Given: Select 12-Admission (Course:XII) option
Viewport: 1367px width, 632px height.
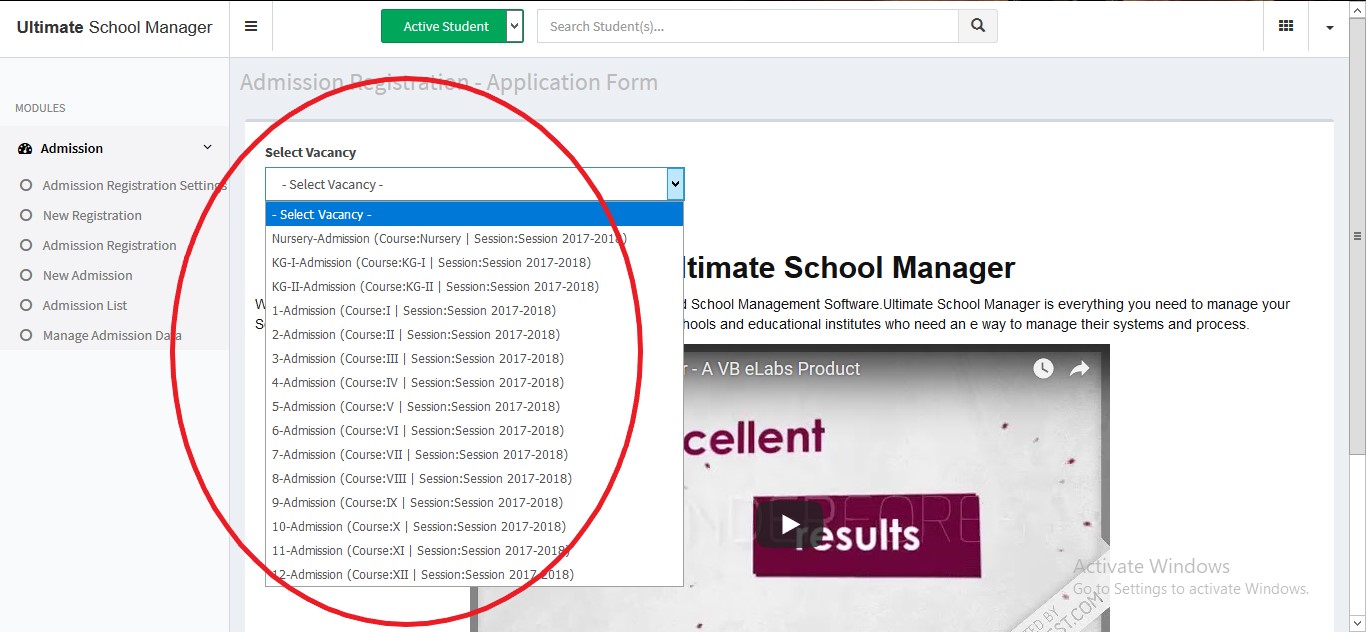Looking at the screenshot, I should click(x=475, y=574).
